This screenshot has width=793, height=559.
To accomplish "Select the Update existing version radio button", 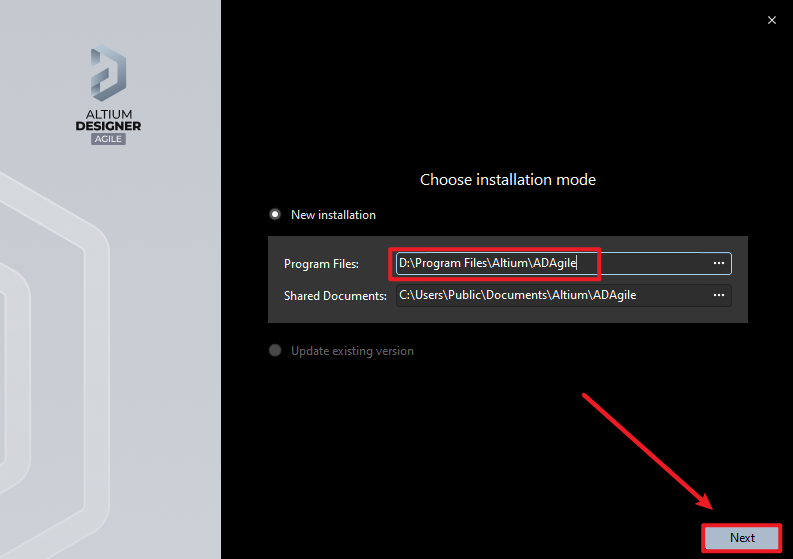I will click(x=275, y=351).
